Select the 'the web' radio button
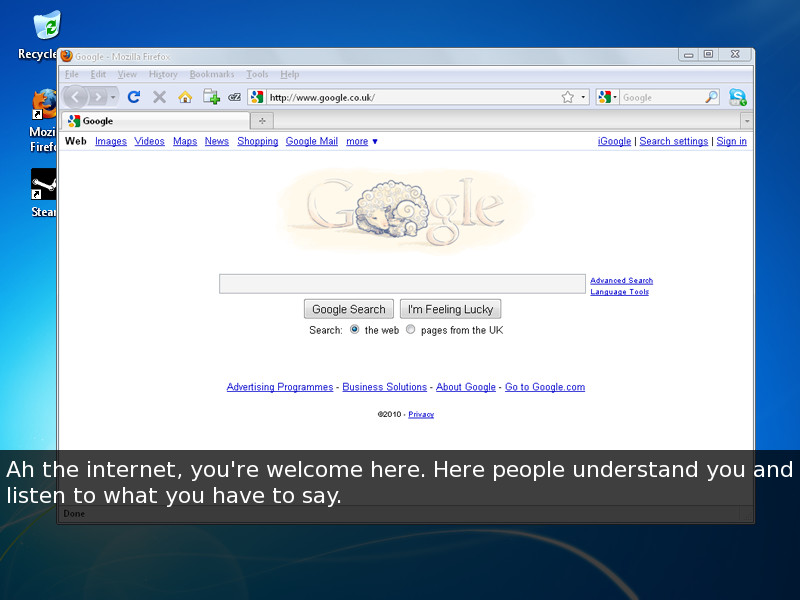 pos(355,330)
